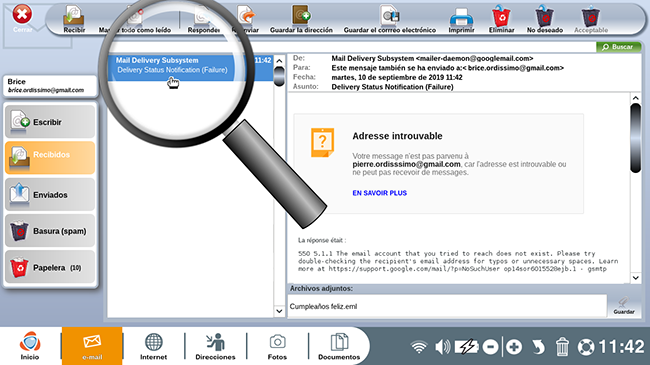This screenshot has width=650, height=365.
Task: Delete the message with Eliminar
Action: click(x=501, y=19)
